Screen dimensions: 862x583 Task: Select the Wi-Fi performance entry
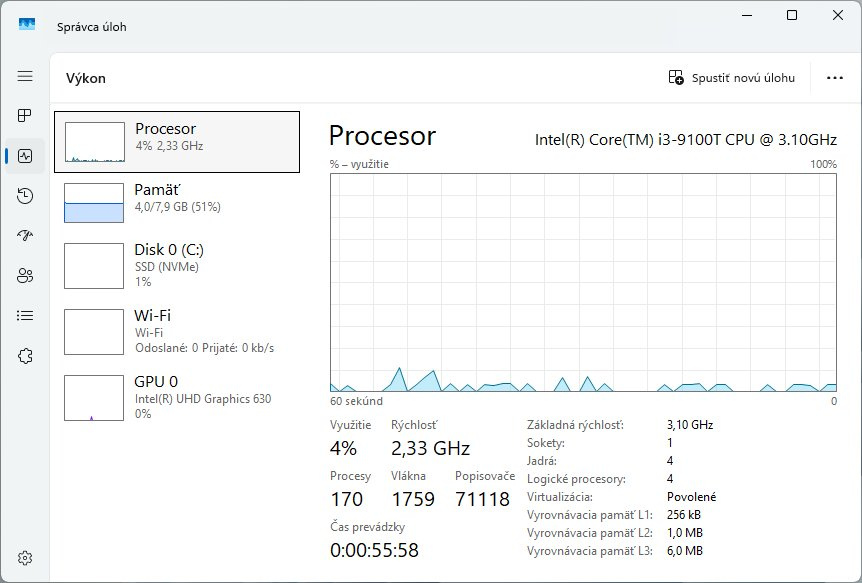pos(177,330)
